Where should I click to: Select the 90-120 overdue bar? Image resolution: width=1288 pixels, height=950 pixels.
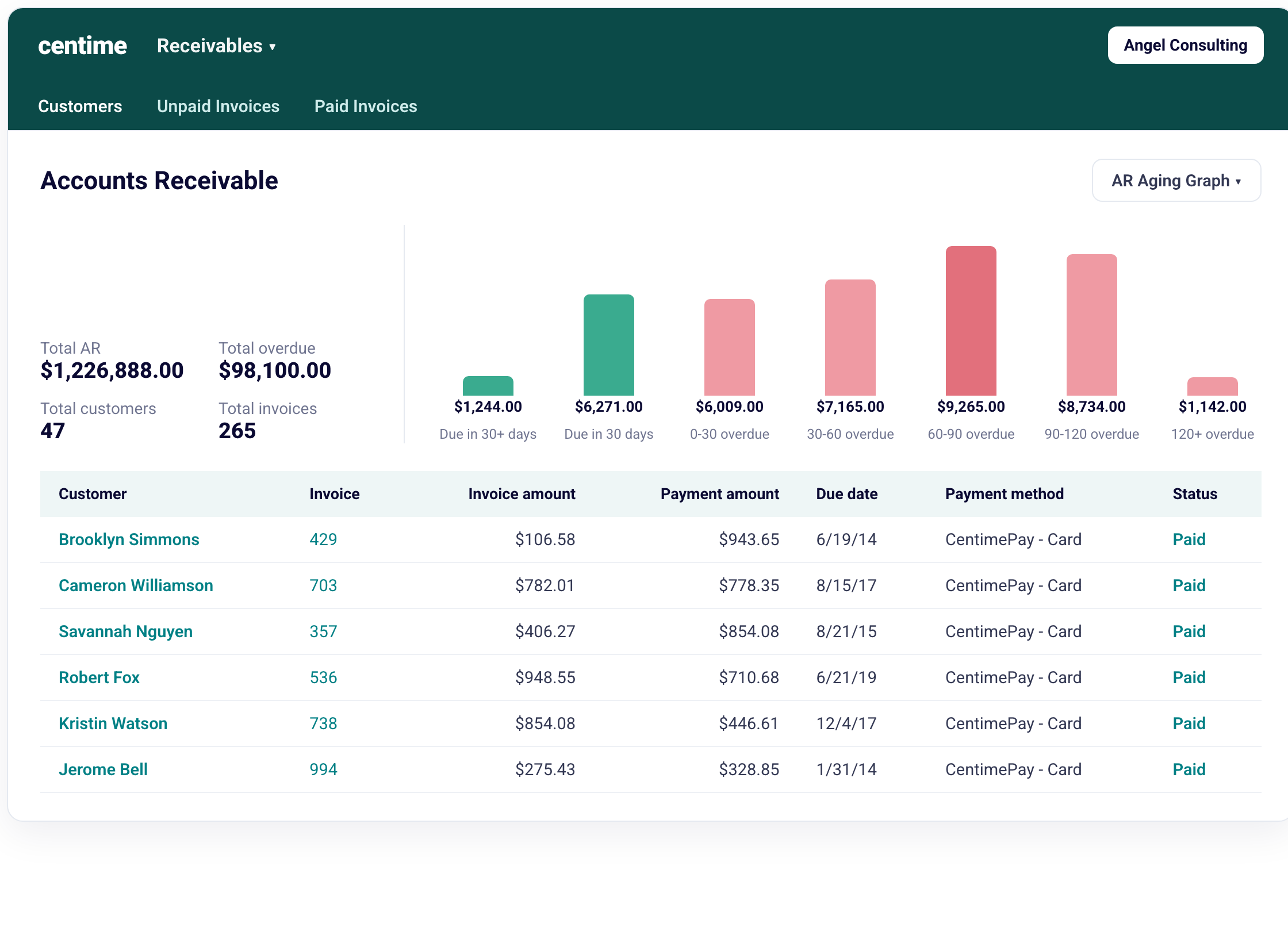click(x=1092, y=325)
